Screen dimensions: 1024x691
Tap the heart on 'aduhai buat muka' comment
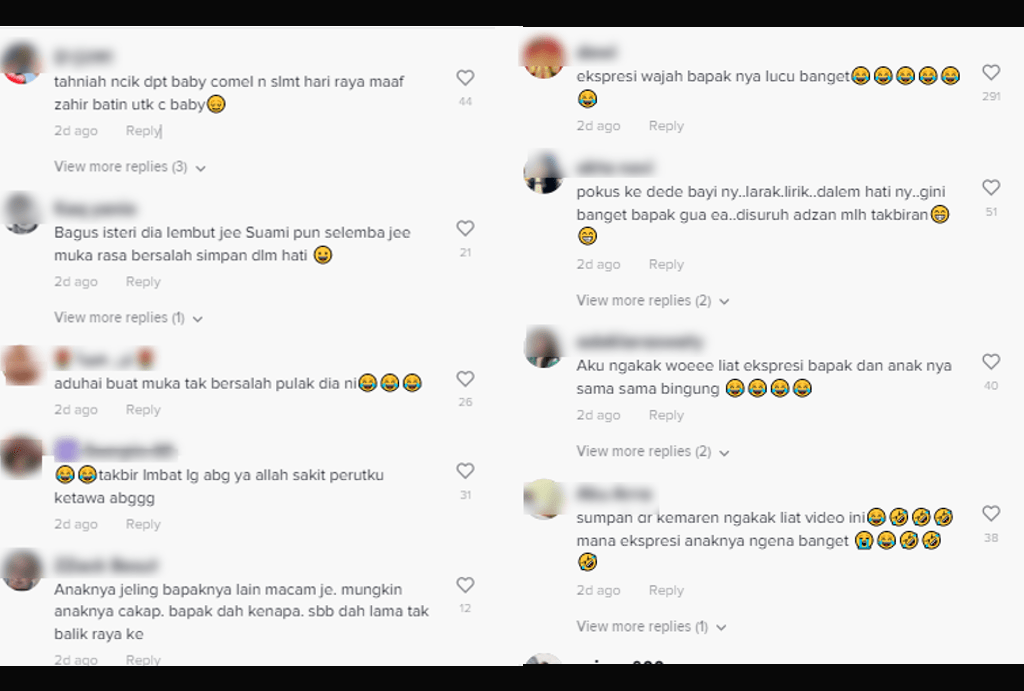coord(465,379)
